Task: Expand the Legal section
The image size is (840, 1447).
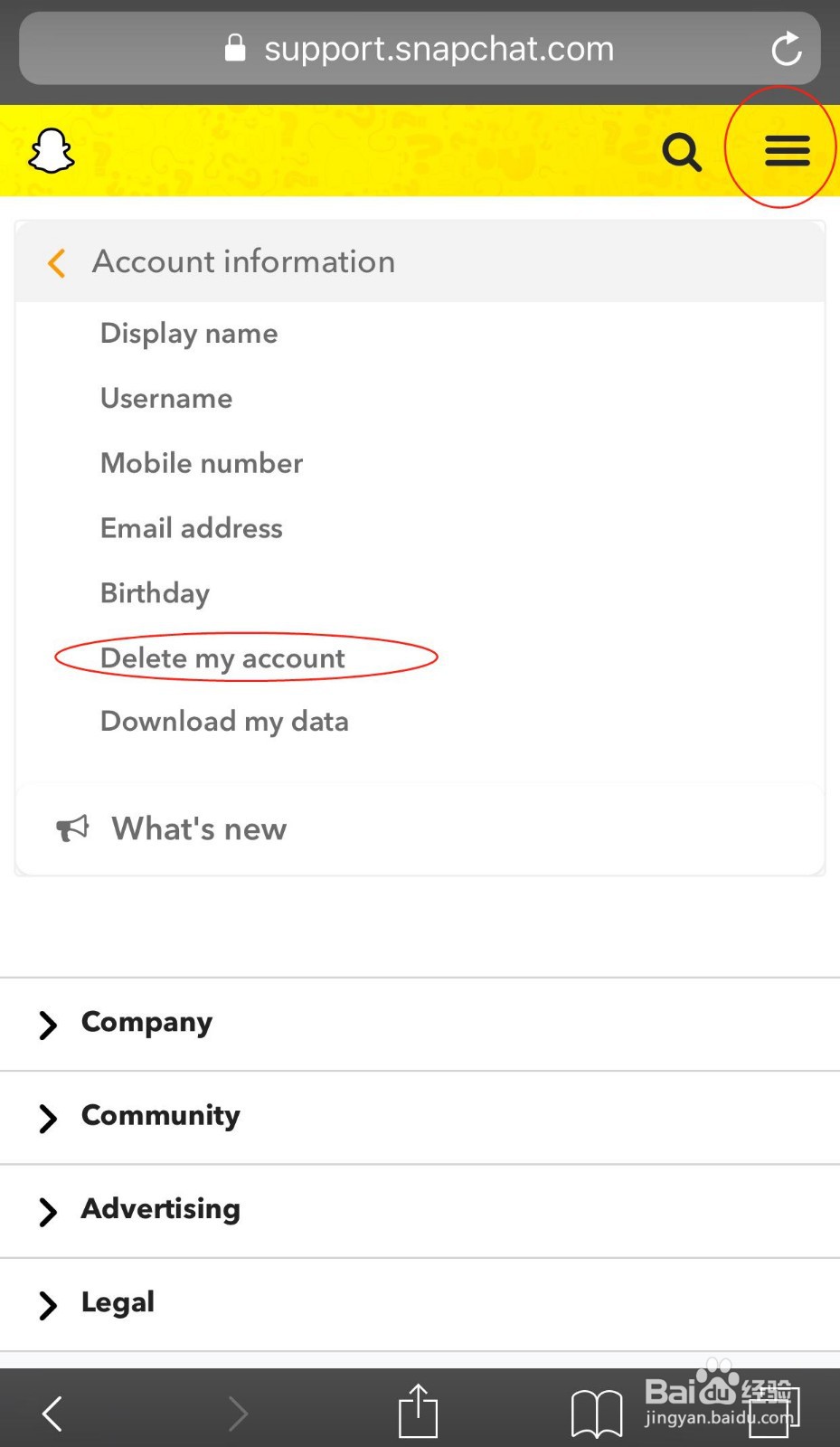Action: click(x=118, y=1302)
